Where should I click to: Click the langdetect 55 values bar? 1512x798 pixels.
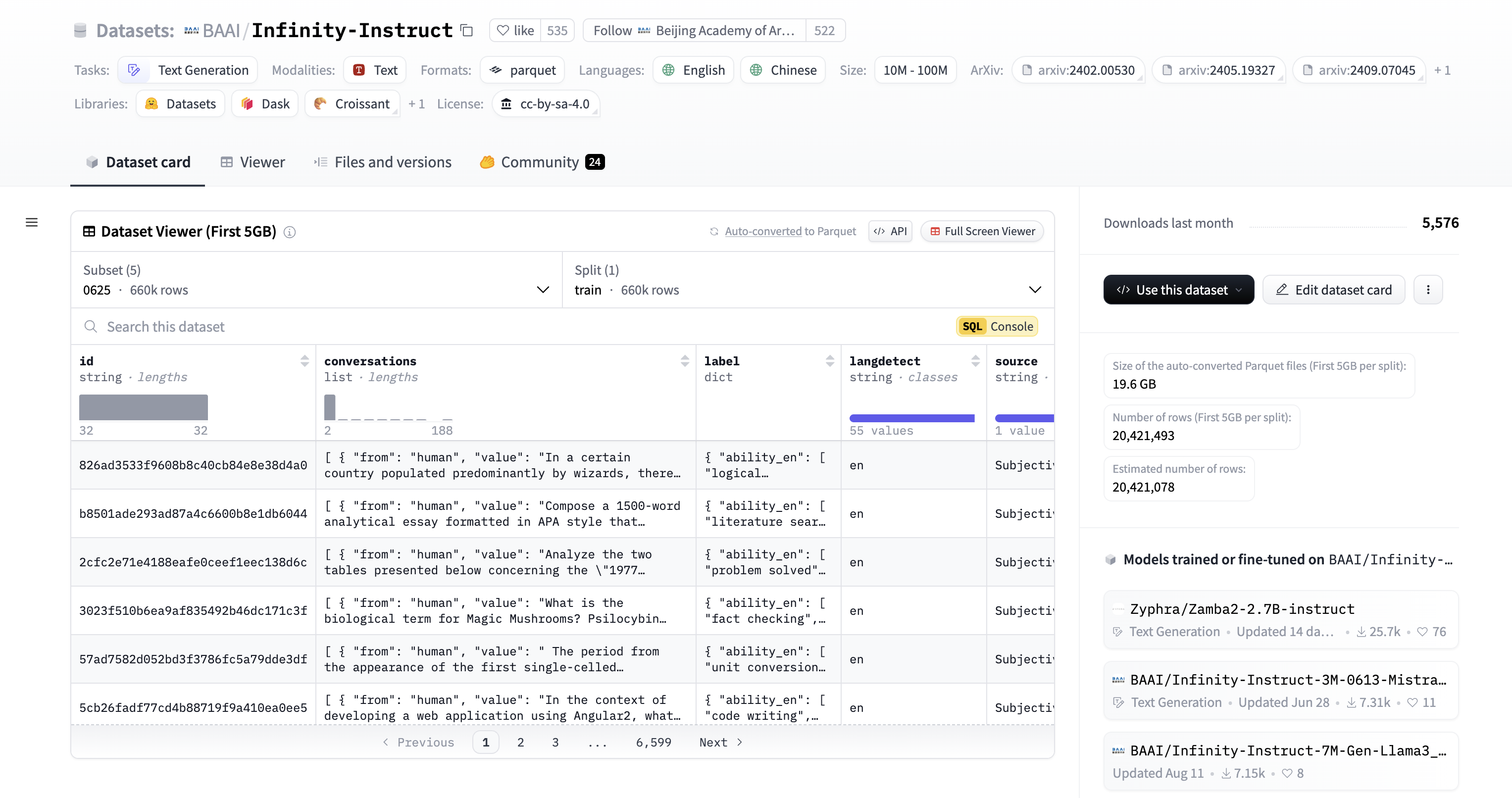pos(911,418)
